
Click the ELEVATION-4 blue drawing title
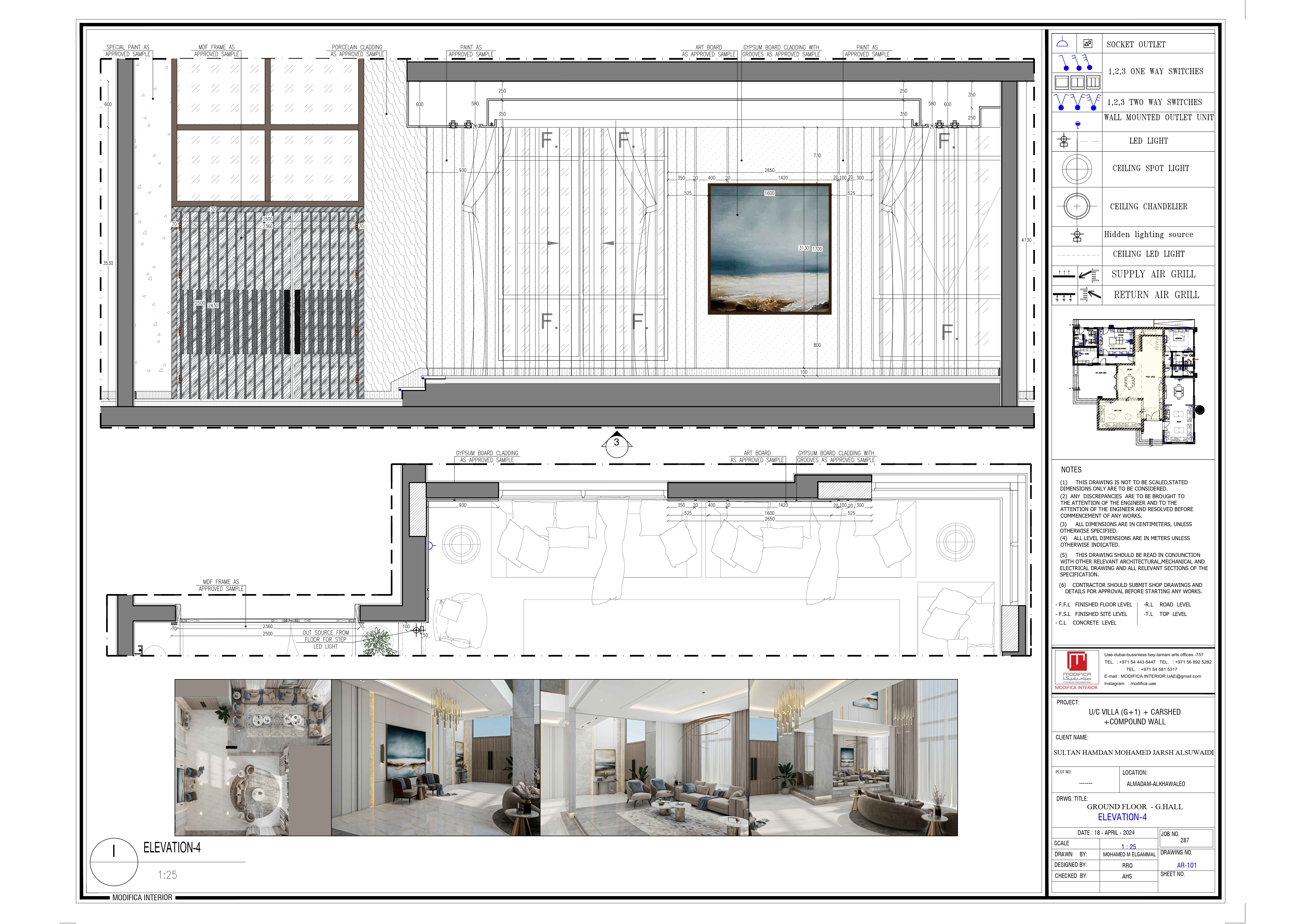[x=1122, y=817]
